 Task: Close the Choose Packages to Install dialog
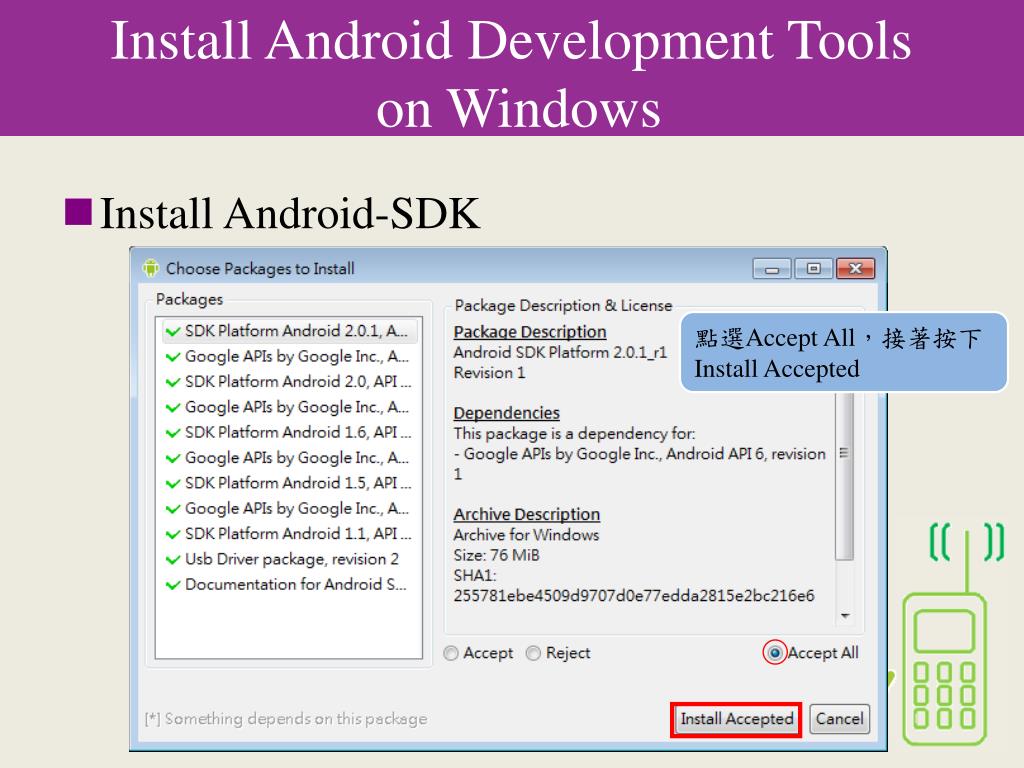point(856,269)
